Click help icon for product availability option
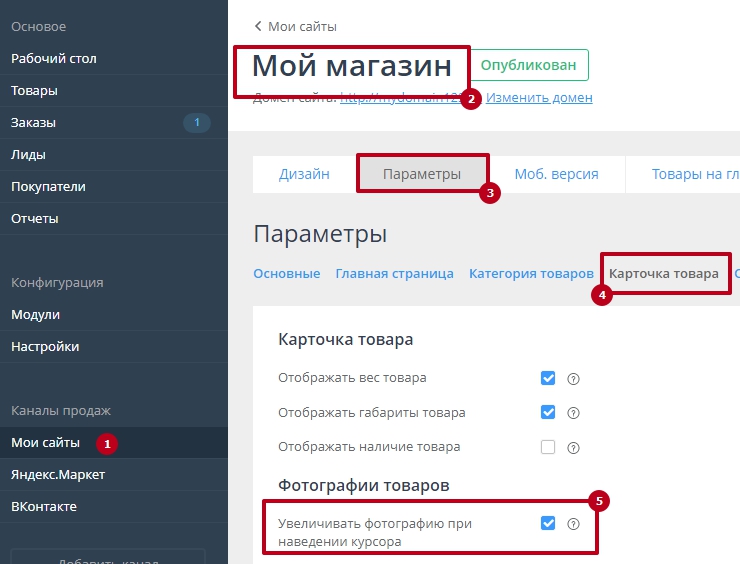740x564 pixels. 574,447
